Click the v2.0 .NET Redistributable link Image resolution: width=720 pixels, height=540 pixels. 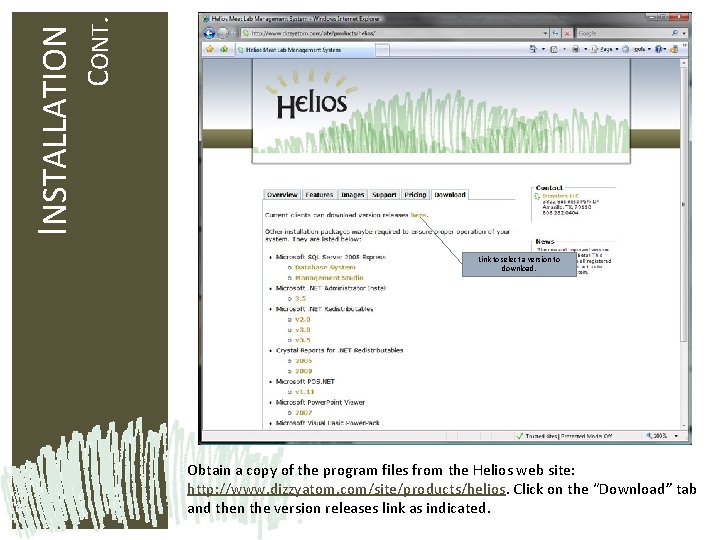[x=303, y=319]
